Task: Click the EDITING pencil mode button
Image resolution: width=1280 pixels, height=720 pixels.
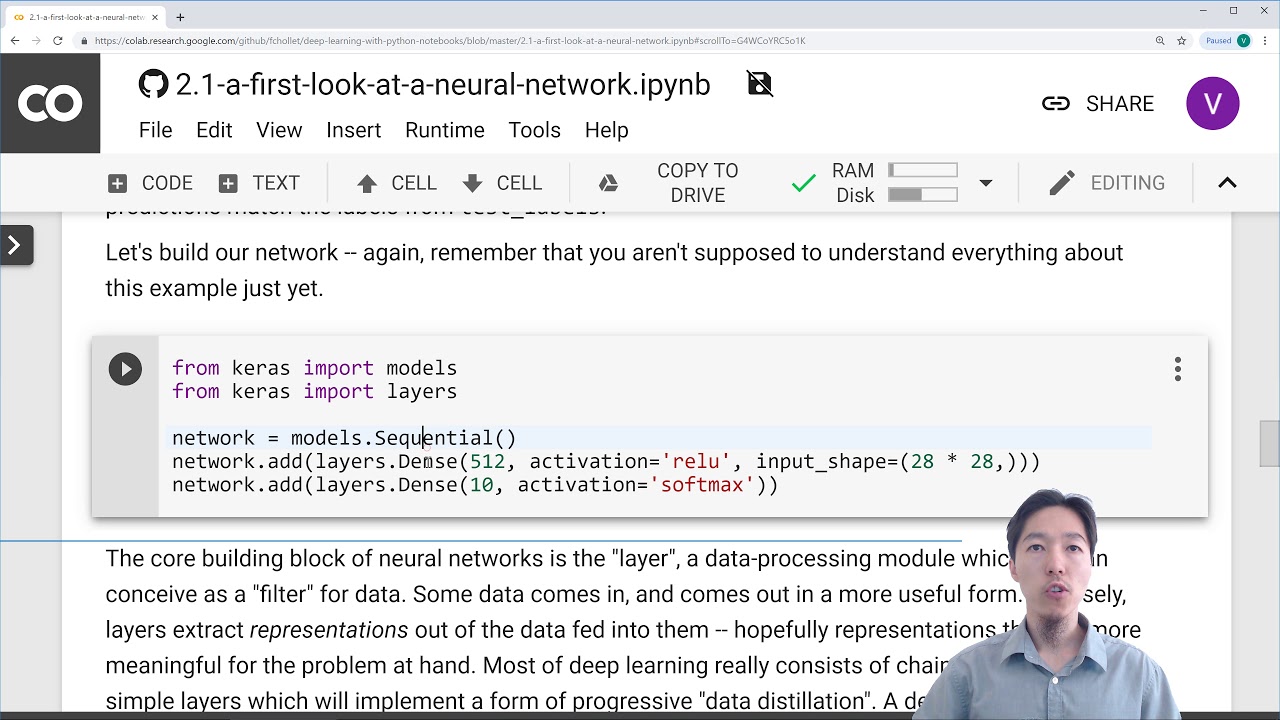Action: click(1107, 183)
